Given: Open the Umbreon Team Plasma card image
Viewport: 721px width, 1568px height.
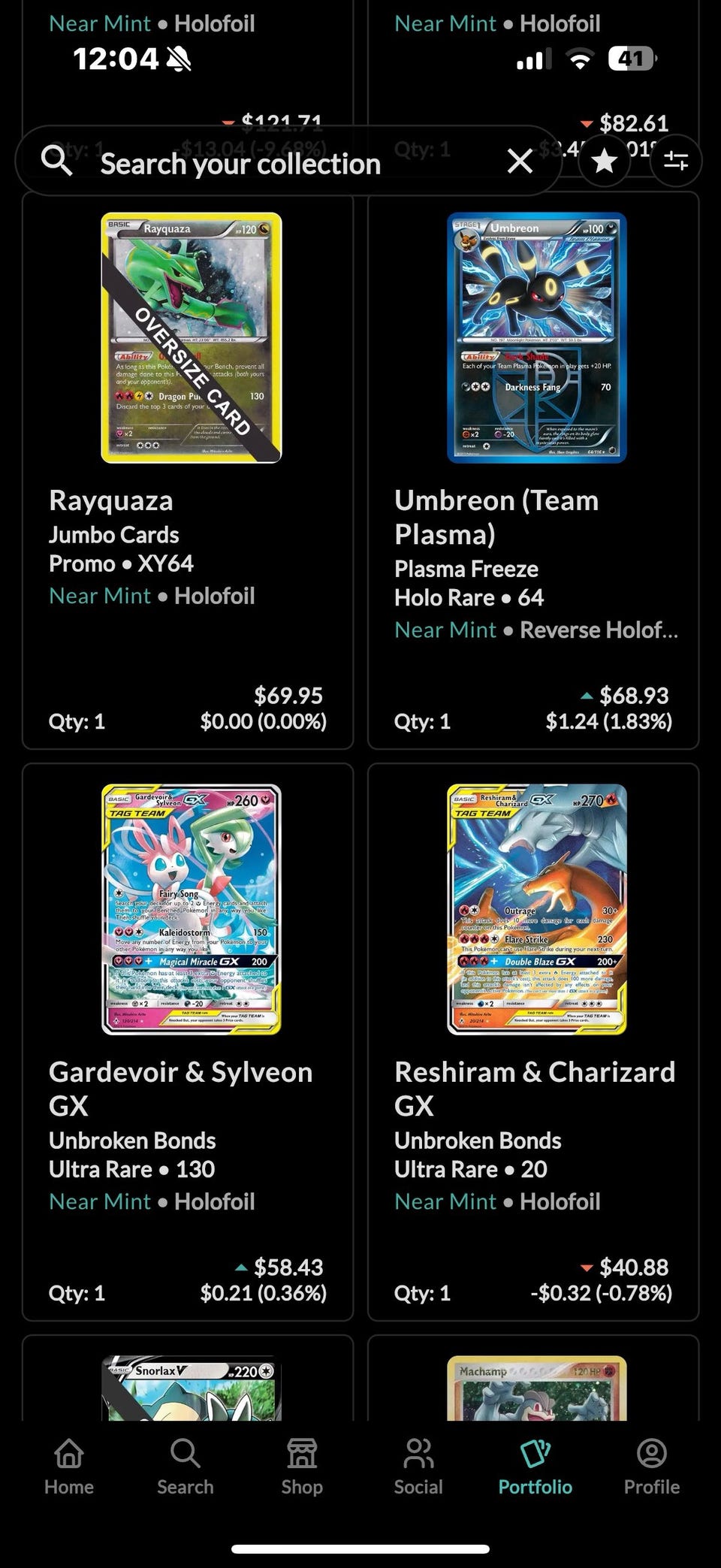Looking at the screenshot, I should (537, 337).
